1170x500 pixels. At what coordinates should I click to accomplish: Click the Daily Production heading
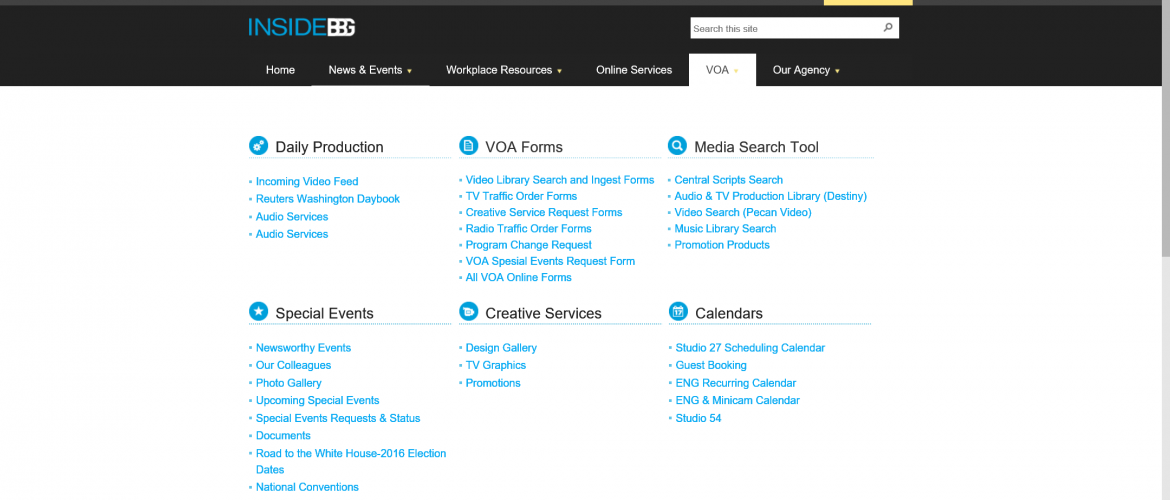coord(329,147)
